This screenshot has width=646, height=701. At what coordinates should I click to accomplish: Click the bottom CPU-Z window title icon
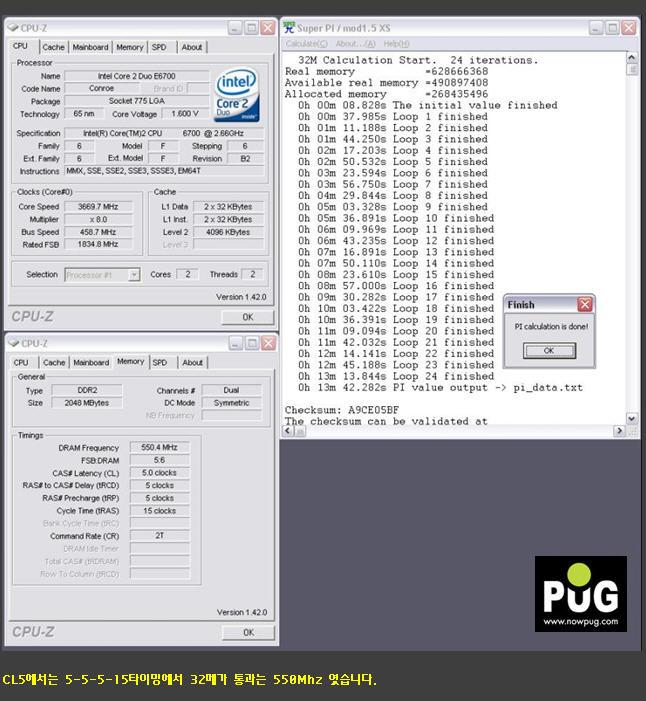pos(14,343)
